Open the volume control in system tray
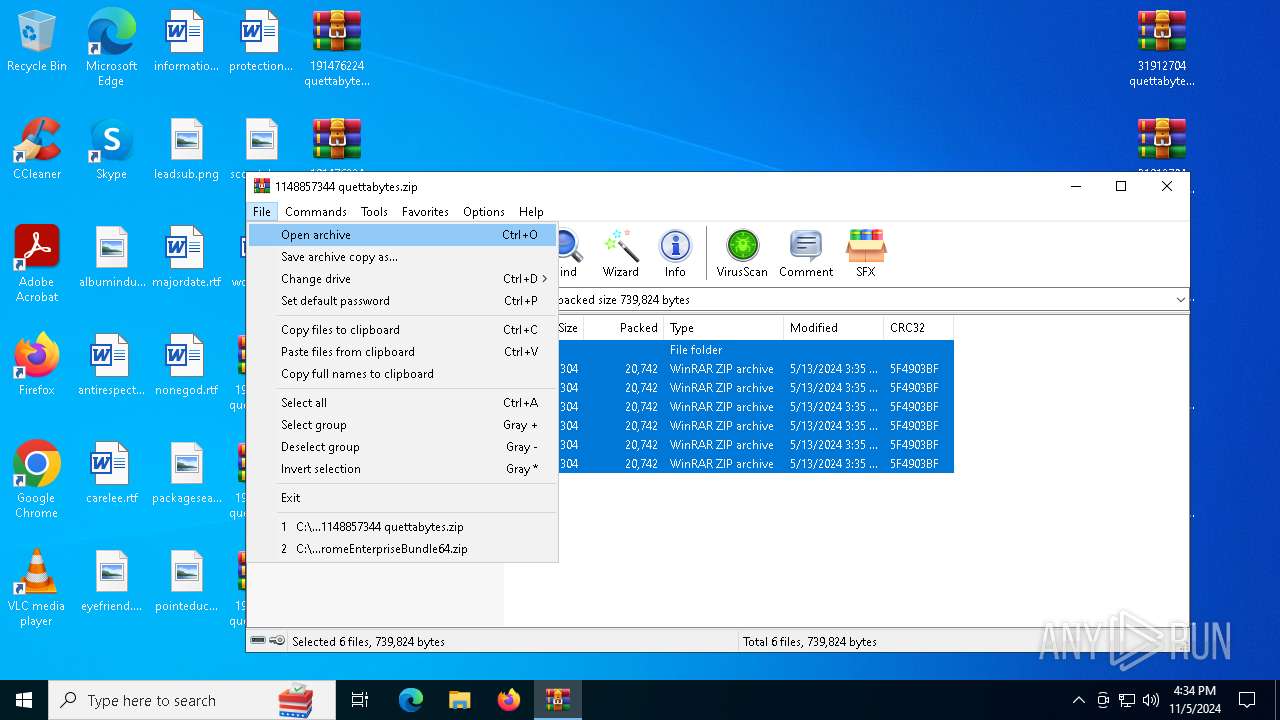The width and height of the screenshot is (1280, 720). coord(1151,700)
